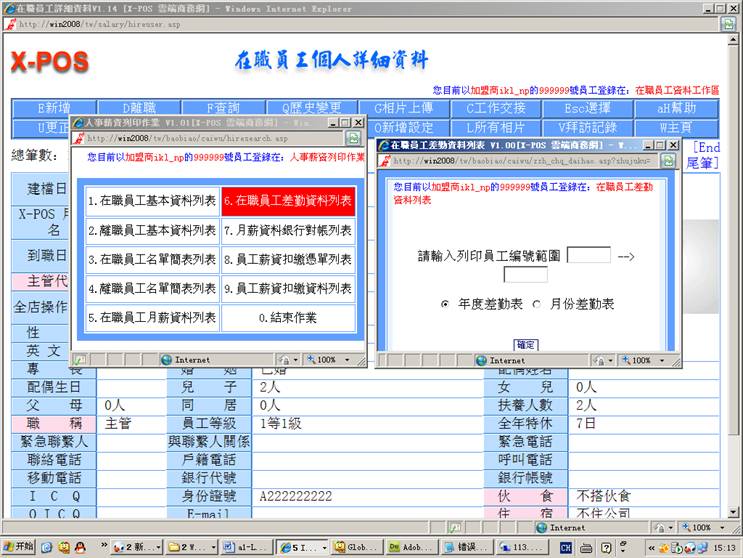Click the refresh icon in the 差勤資料列表 popup address bar

click(667, 160)
